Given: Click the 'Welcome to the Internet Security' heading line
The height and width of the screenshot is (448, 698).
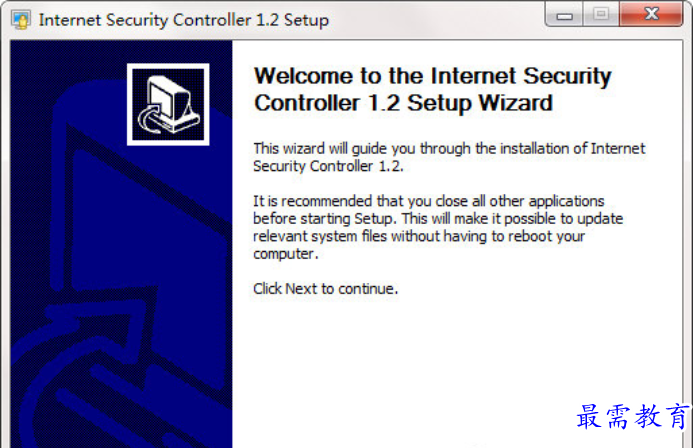Looking at the screenshot, I should (x=432, y=76).
